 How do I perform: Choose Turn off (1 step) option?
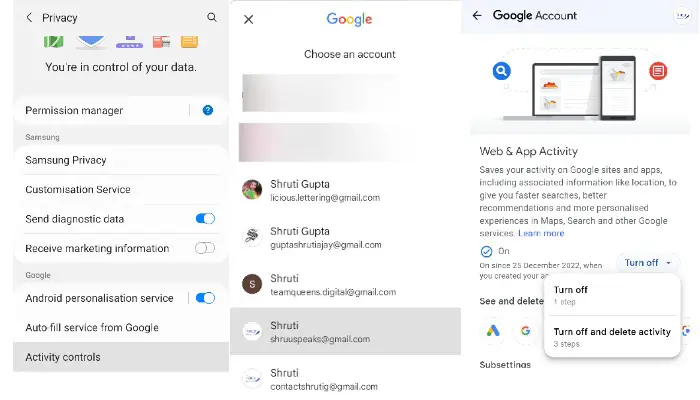pyautogui.click(x=612, y=295)
